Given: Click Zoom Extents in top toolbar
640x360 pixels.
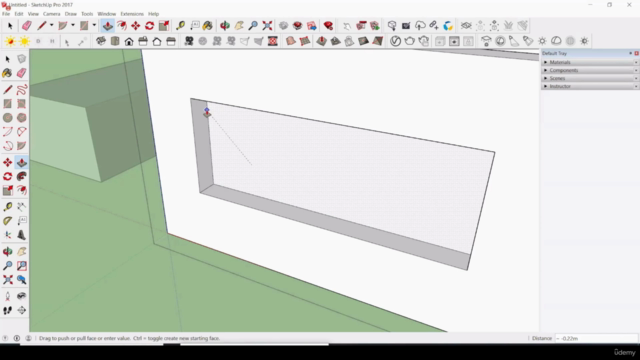Looking at the screenshot, I should (267, 26).
